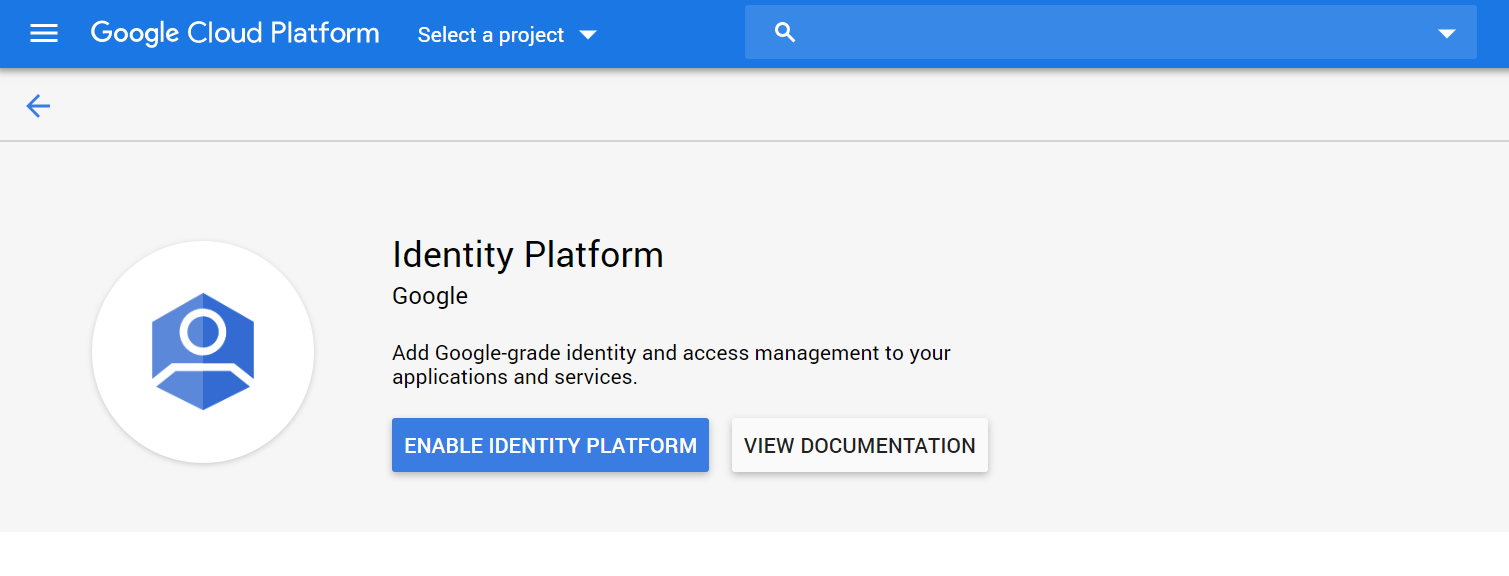Click the product description text about identity management
This screenshot has height=576, width=1509.
pyautogui.click(x=671, y=364)
